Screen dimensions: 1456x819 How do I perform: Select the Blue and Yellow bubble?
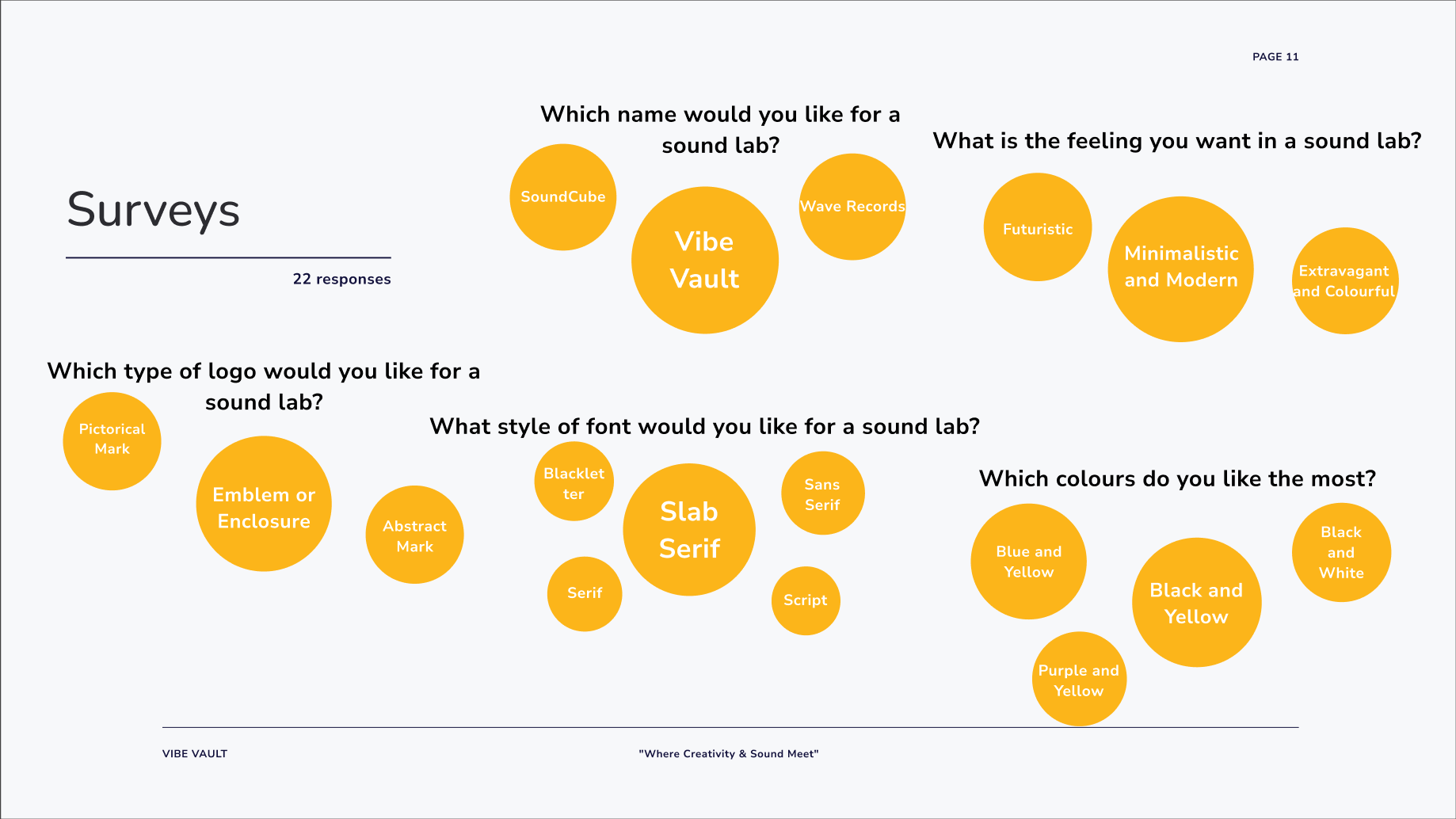coord(1029,562)
